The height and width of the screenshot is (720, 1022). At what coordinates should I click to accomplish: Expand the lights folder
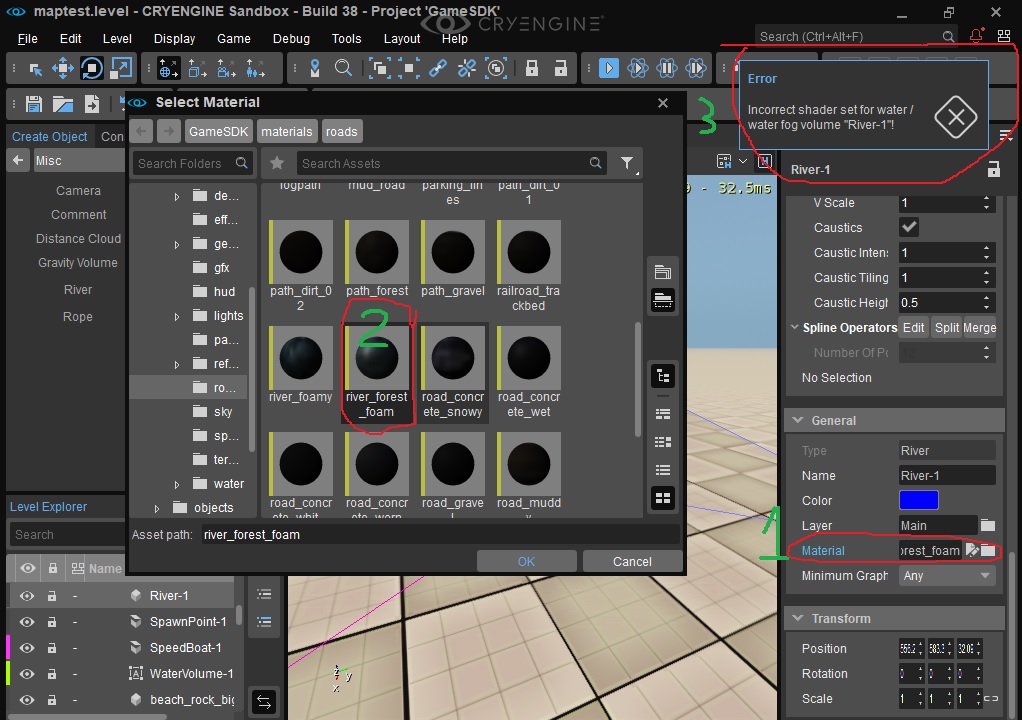pyautogui.click(x=177, y=316)
